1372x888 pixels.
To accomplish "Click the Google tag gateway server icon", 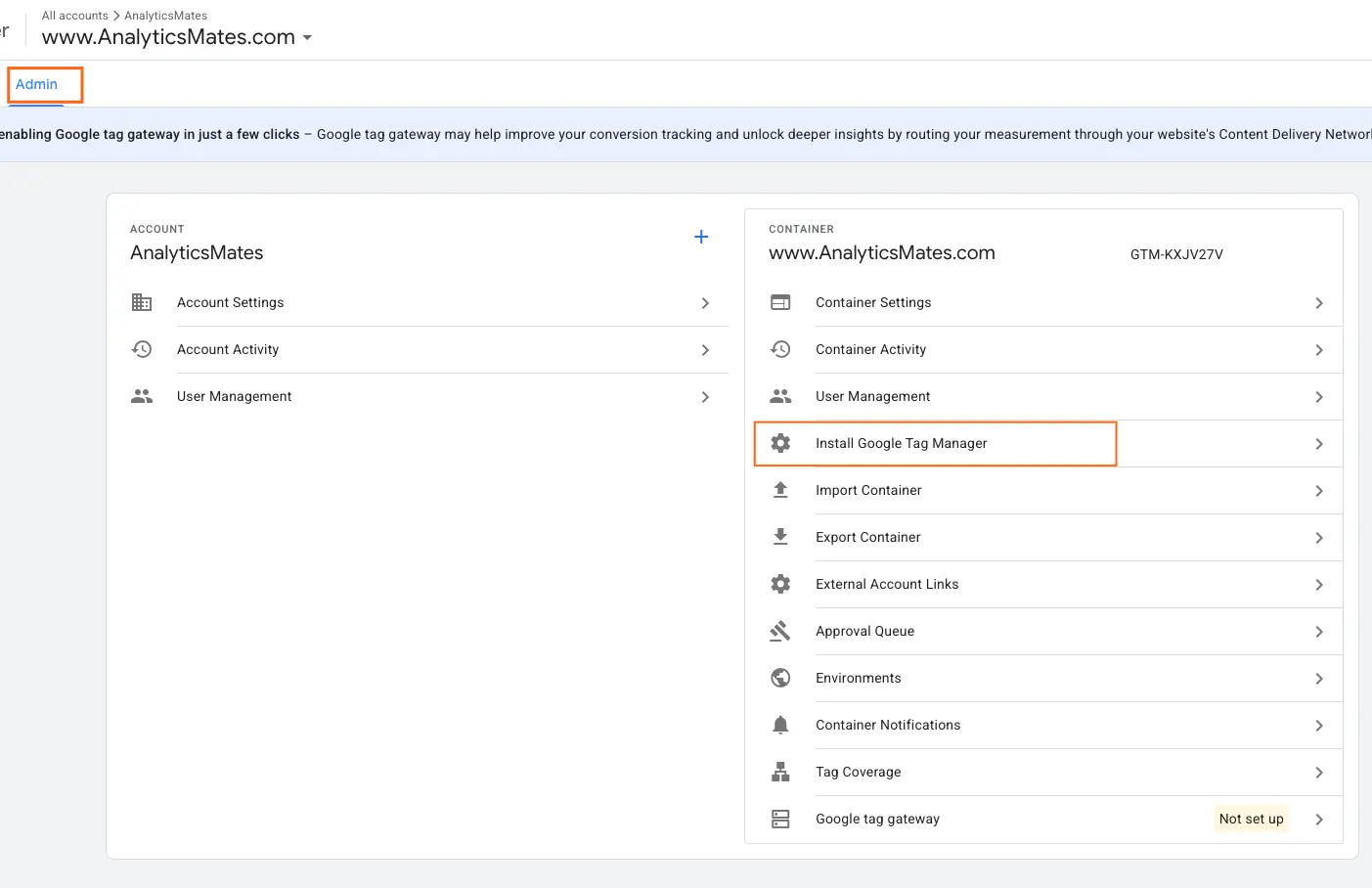I will tap(780, 819).
